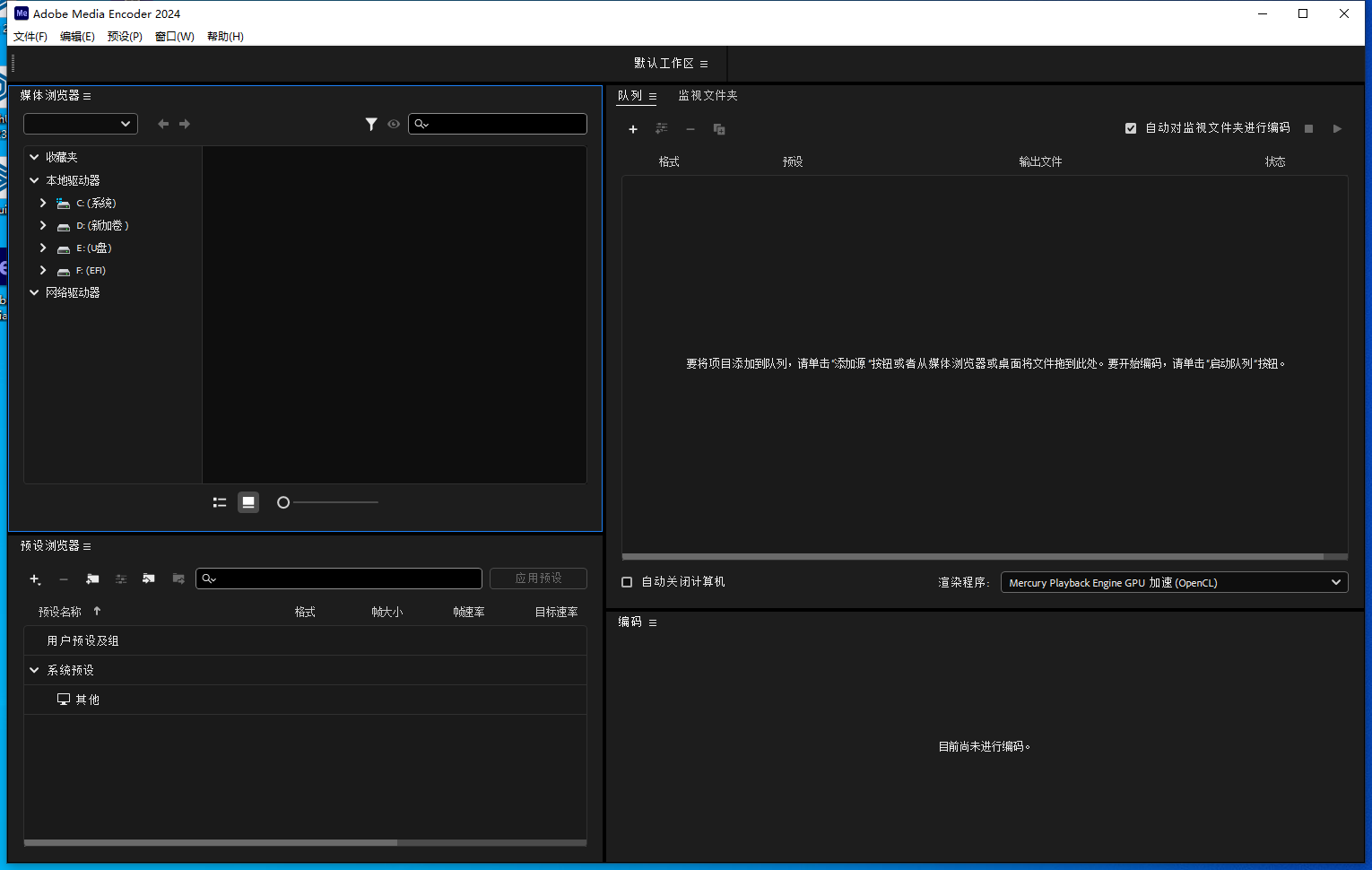The height and width of the screenshot is (870, 1372).
Task: Click the 应用预设 button
Action: pyautogui.click(x=538, y=579)
